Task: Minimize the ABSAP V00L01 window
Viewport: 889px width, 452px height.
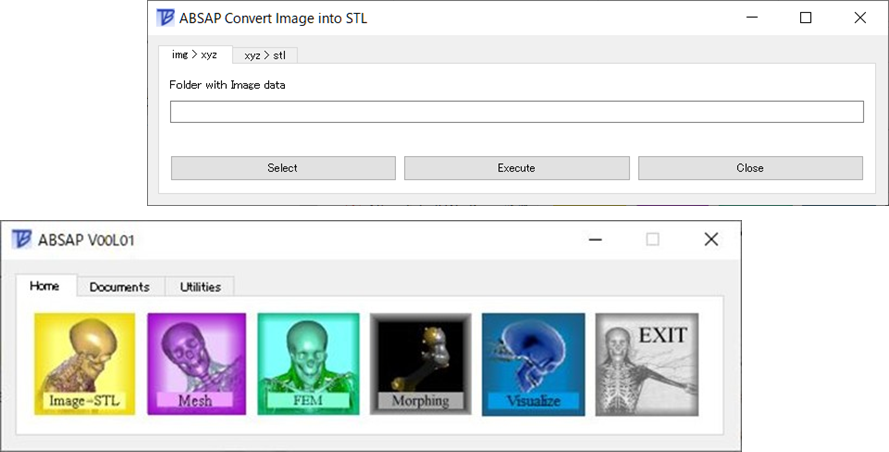Action: point(595,239)
